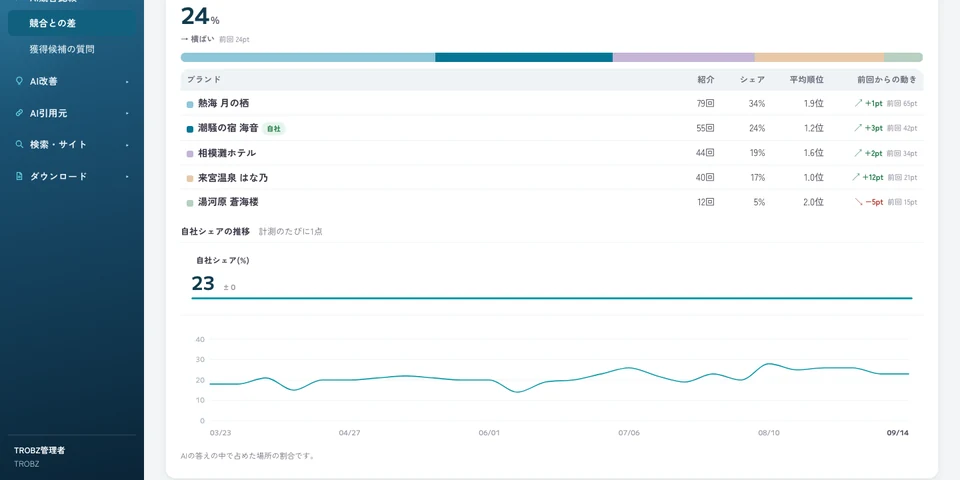Click the 潮騒の宿 海音 color swatch
Screen dimensions: 960x480
190,129
